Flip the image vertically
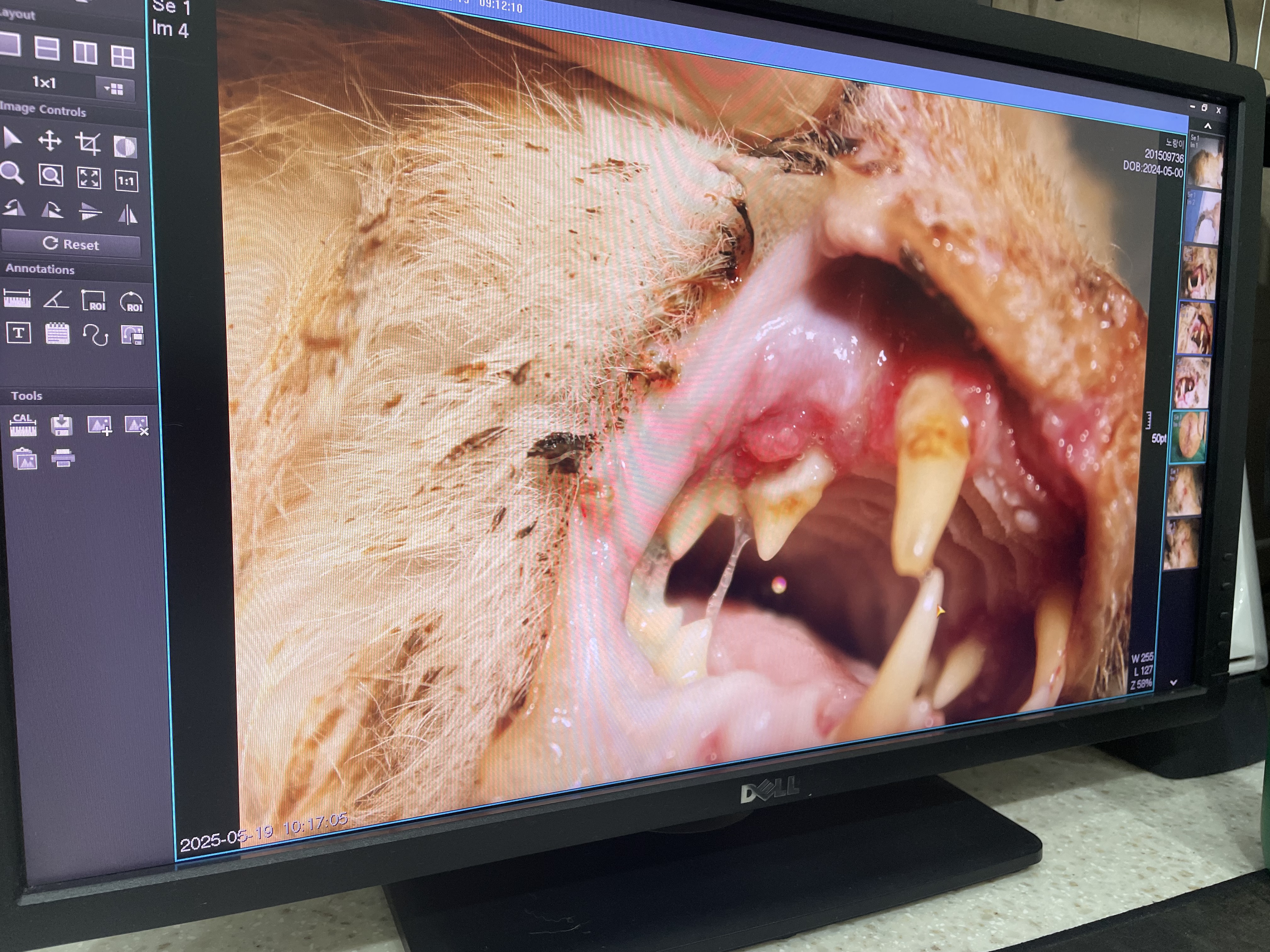Viewport: 1270px width, 952px height. tap(90, 212)
